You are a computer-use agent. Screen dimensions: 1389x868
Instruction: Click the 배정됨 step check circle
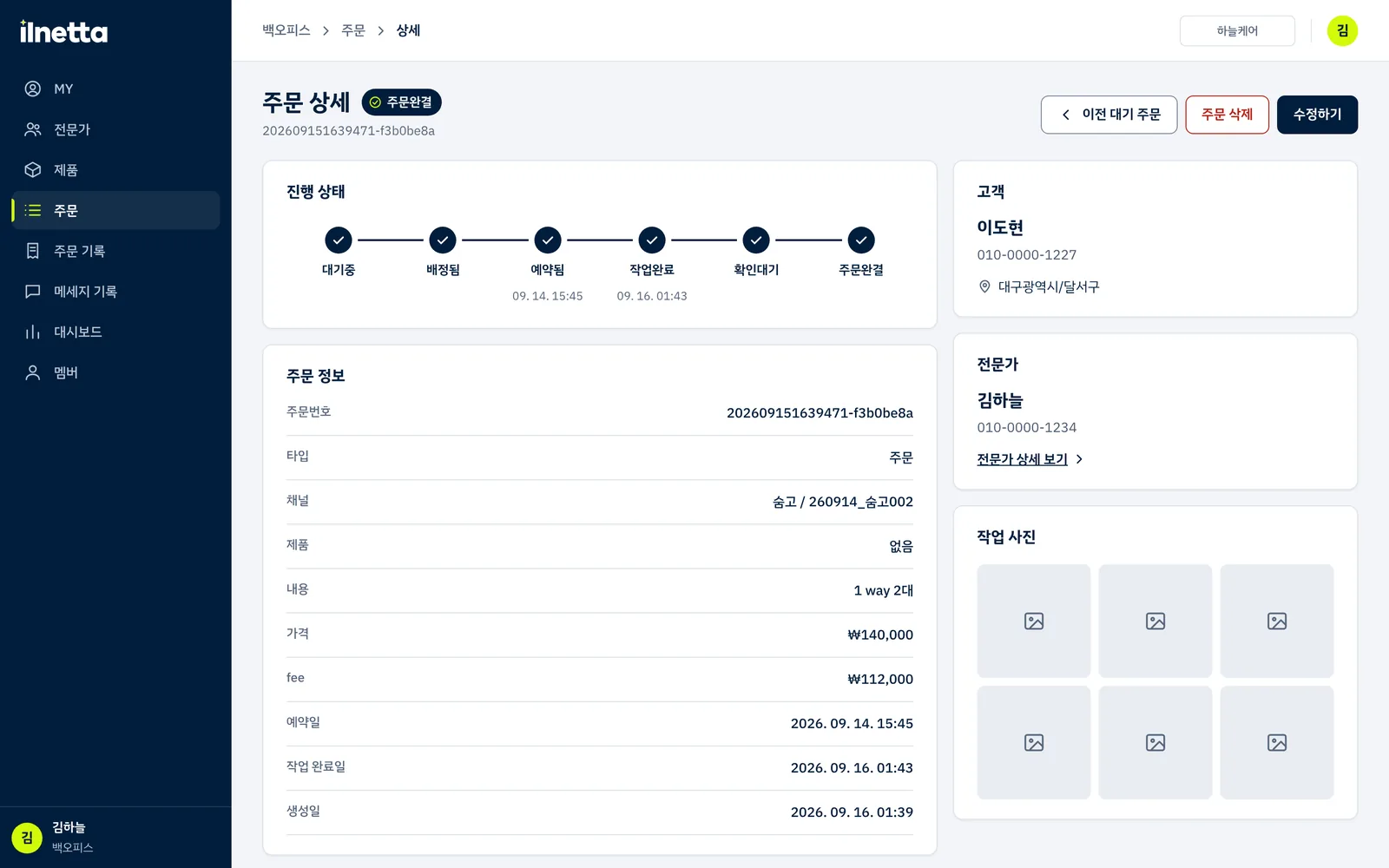coord(443,240)
